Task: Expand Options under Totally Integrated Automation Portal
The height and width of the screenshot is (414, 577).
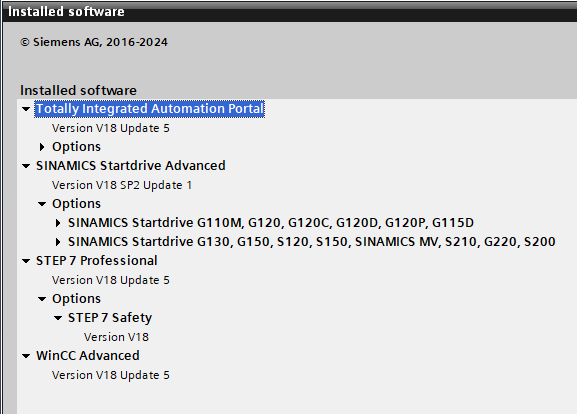Action: (42, 147)
